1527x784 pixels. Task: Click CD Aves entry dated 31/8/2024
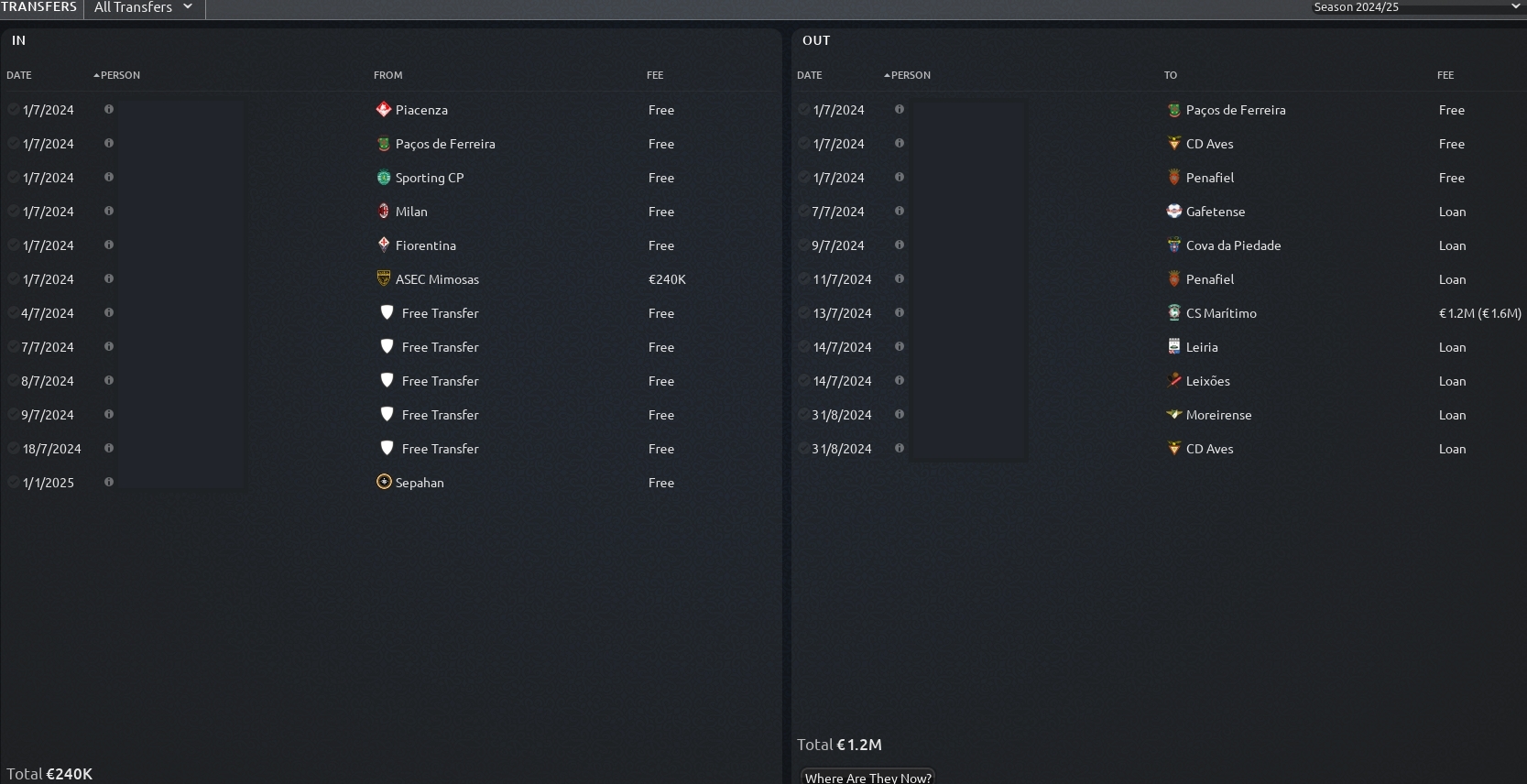1210,449
